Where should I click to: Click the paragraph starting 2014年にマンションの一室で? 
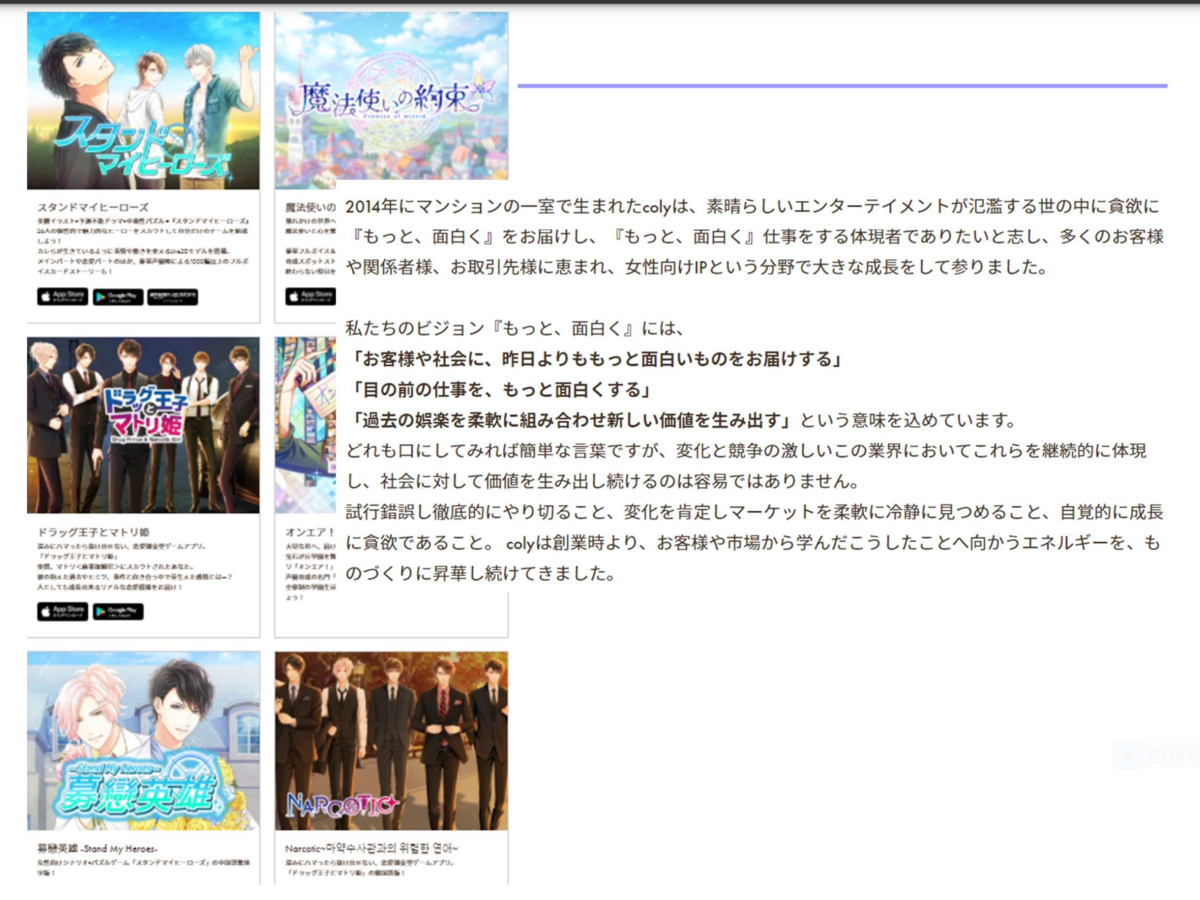[755, 237]
